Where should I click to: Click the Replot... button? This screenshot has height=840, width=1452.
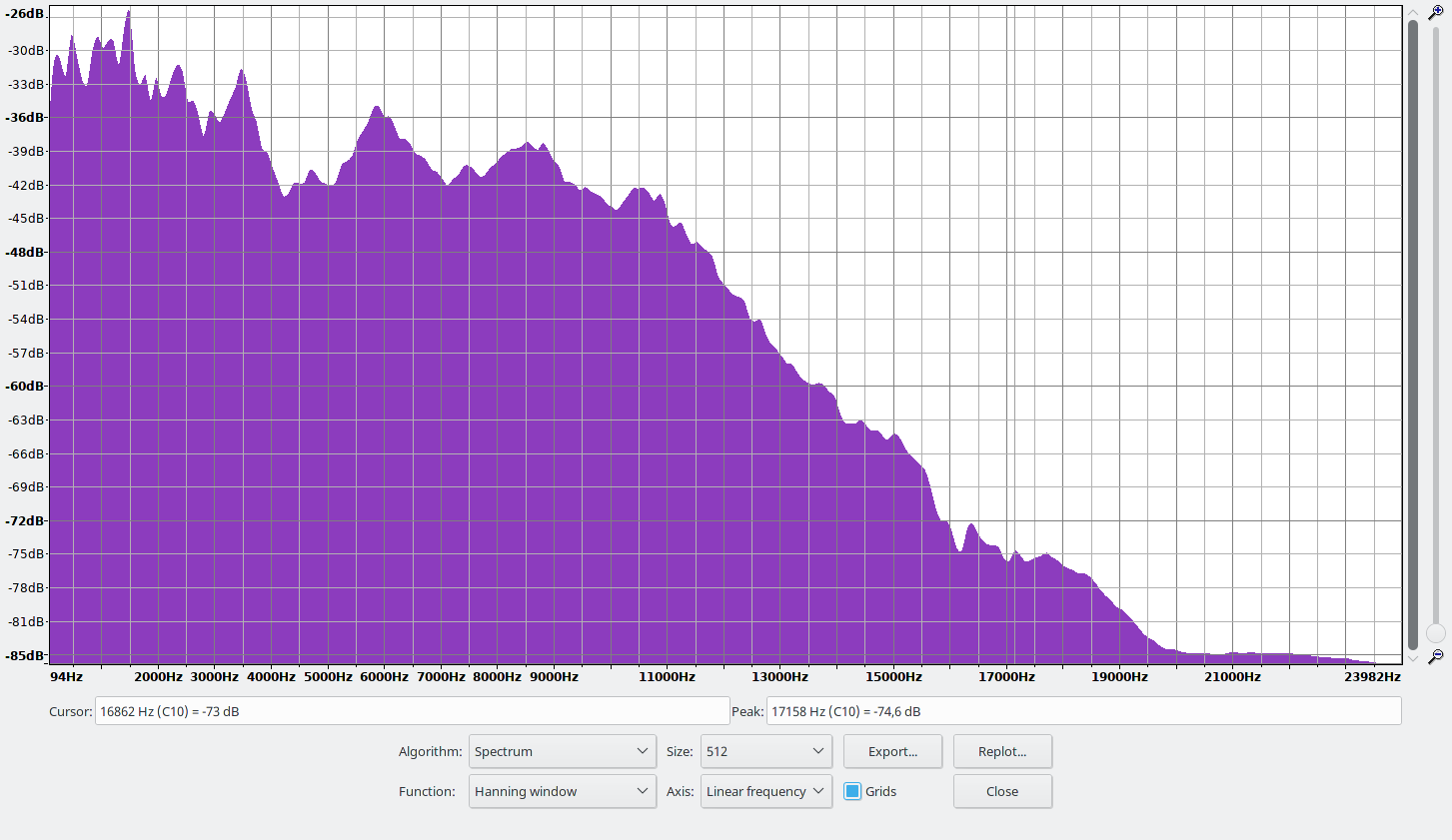pos(1002,751)
